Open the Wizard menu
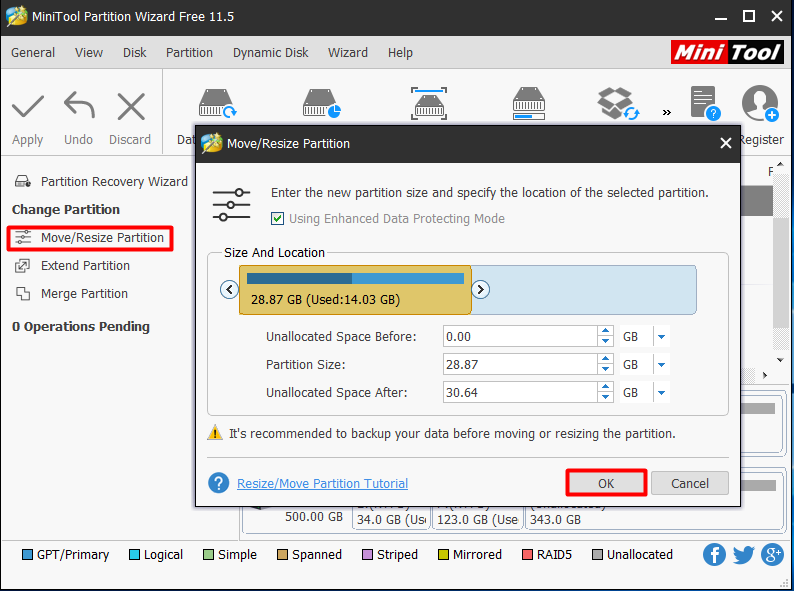The height and width of the screenshot is (591, 794). 348,53
